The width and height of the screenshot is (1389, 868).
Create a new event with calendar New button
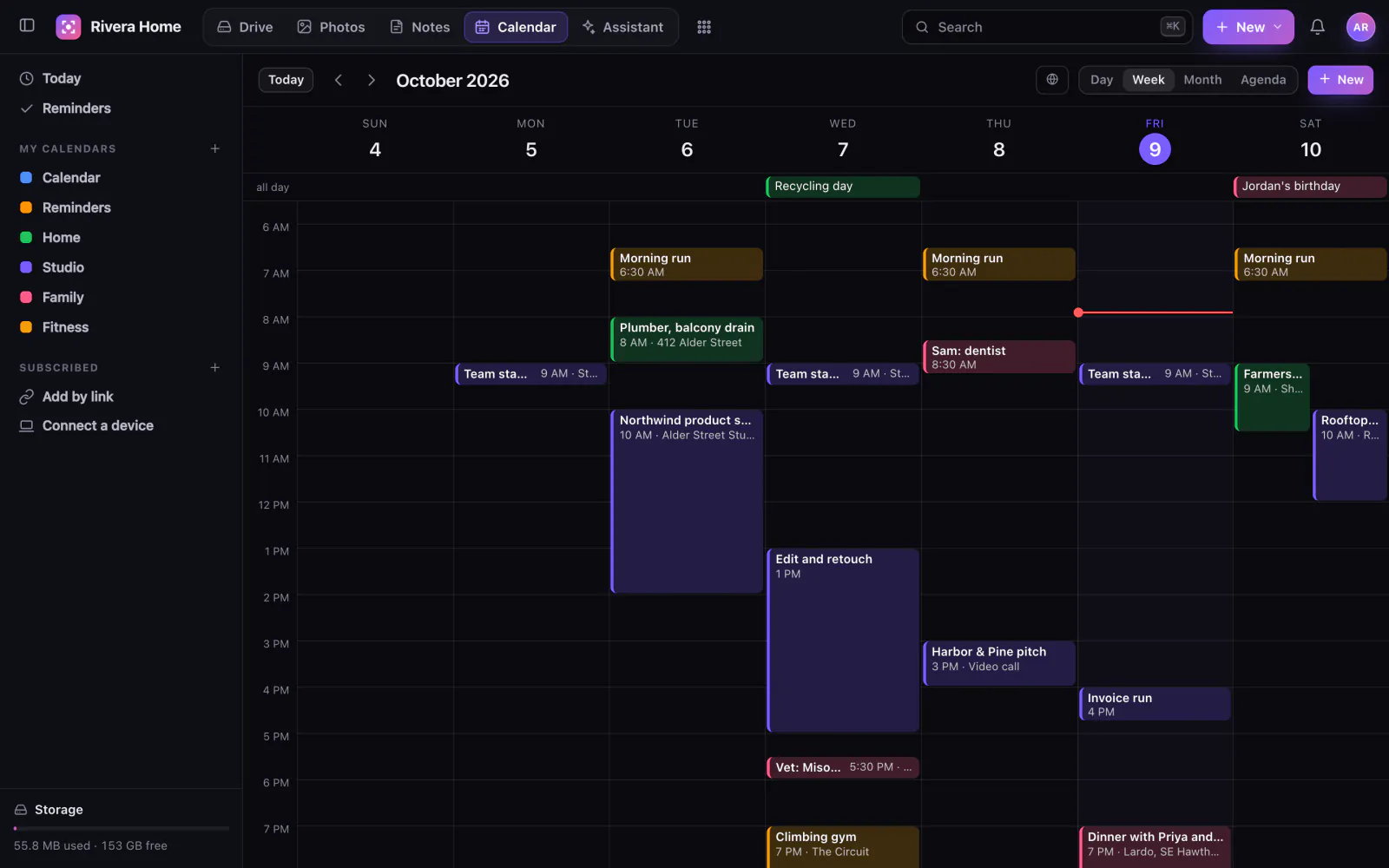tap(1340, 80)
